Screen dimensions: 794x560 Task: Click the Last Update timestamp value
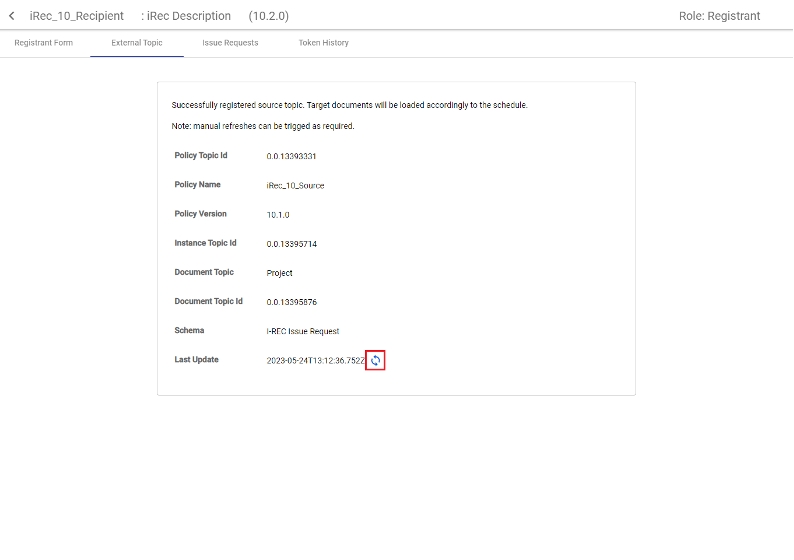315,361
